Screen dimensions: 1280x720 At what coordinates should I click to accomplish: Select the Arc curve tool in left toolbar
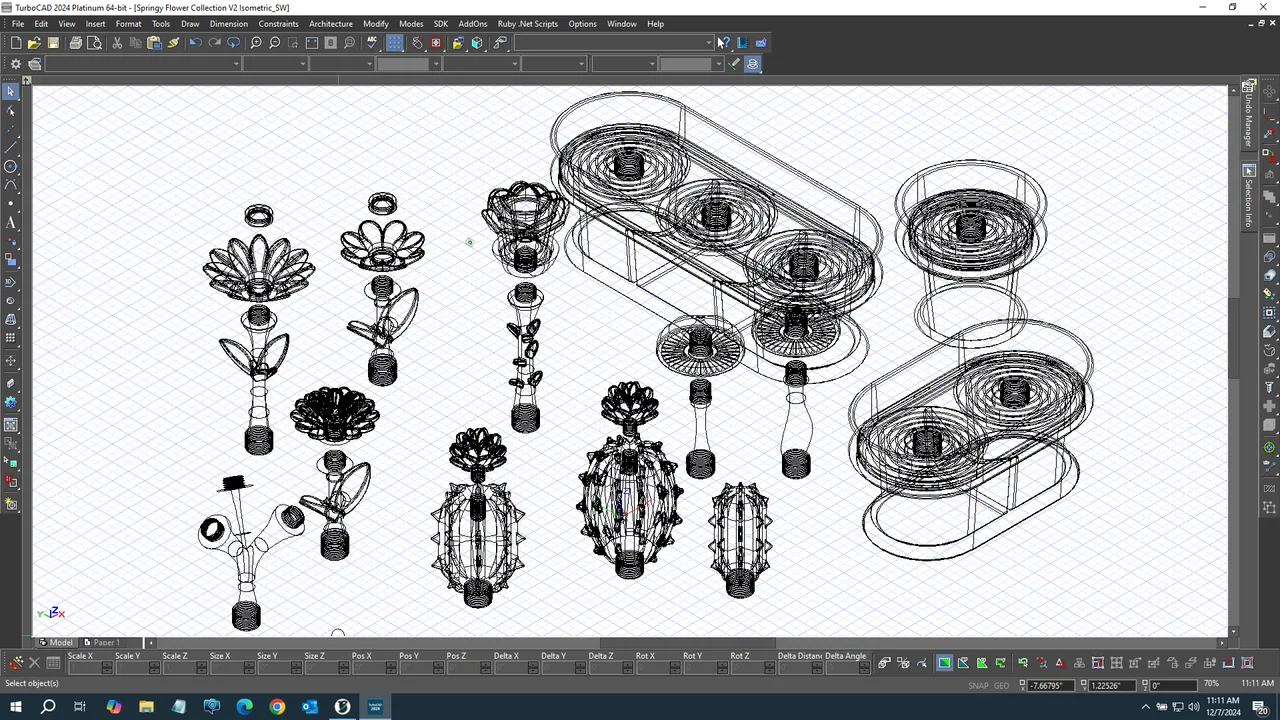[11, 186]
